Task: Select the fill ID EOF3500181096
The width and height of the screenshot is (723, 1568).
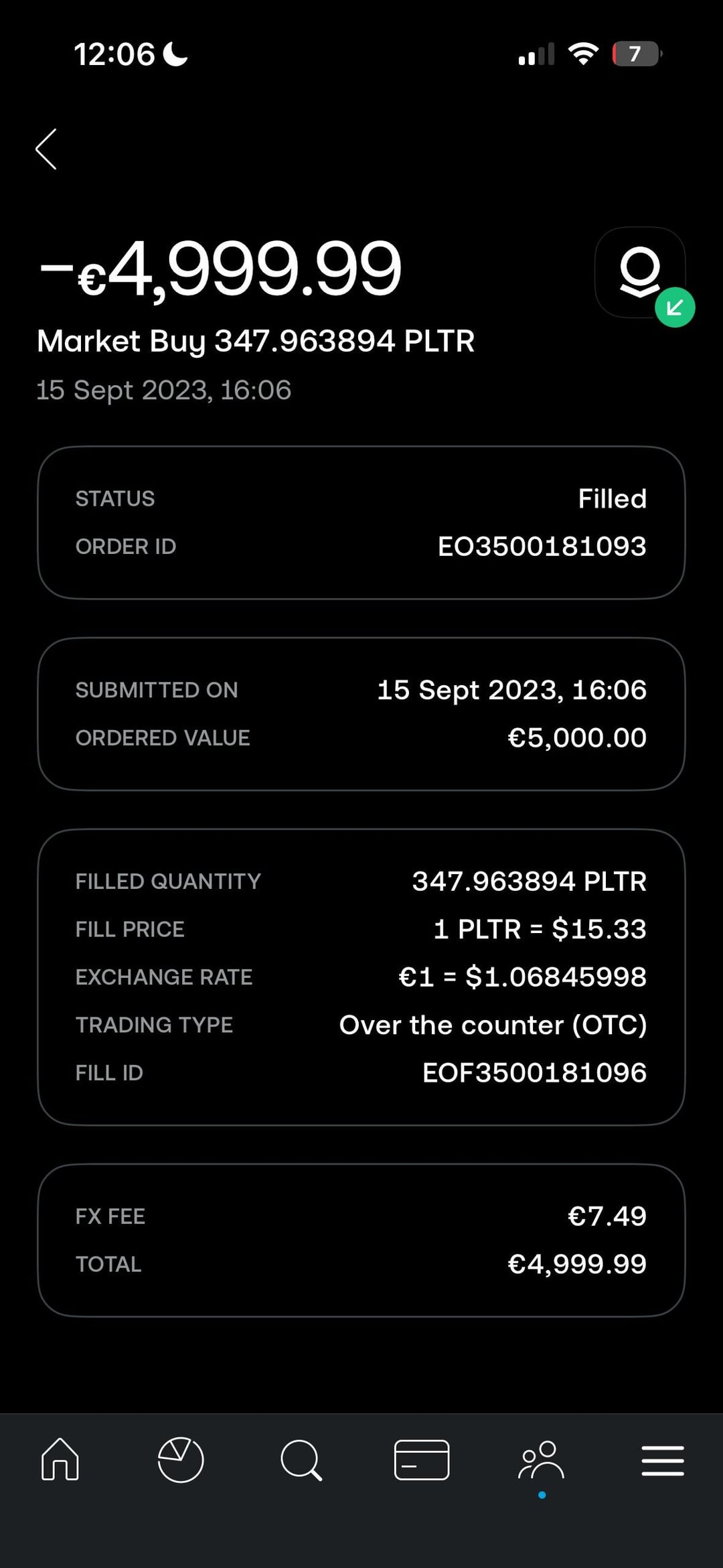Action: (534, 1073)
